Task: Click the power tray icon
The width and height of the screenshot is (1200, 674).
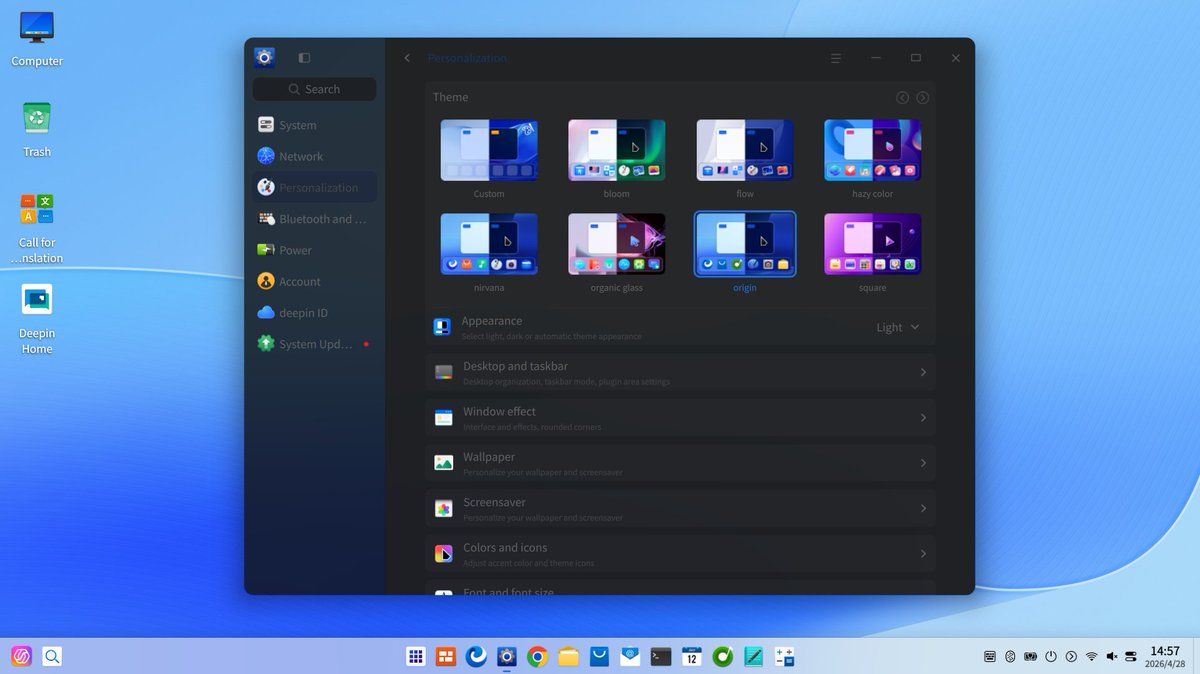Action: [x=1051, y=657]
